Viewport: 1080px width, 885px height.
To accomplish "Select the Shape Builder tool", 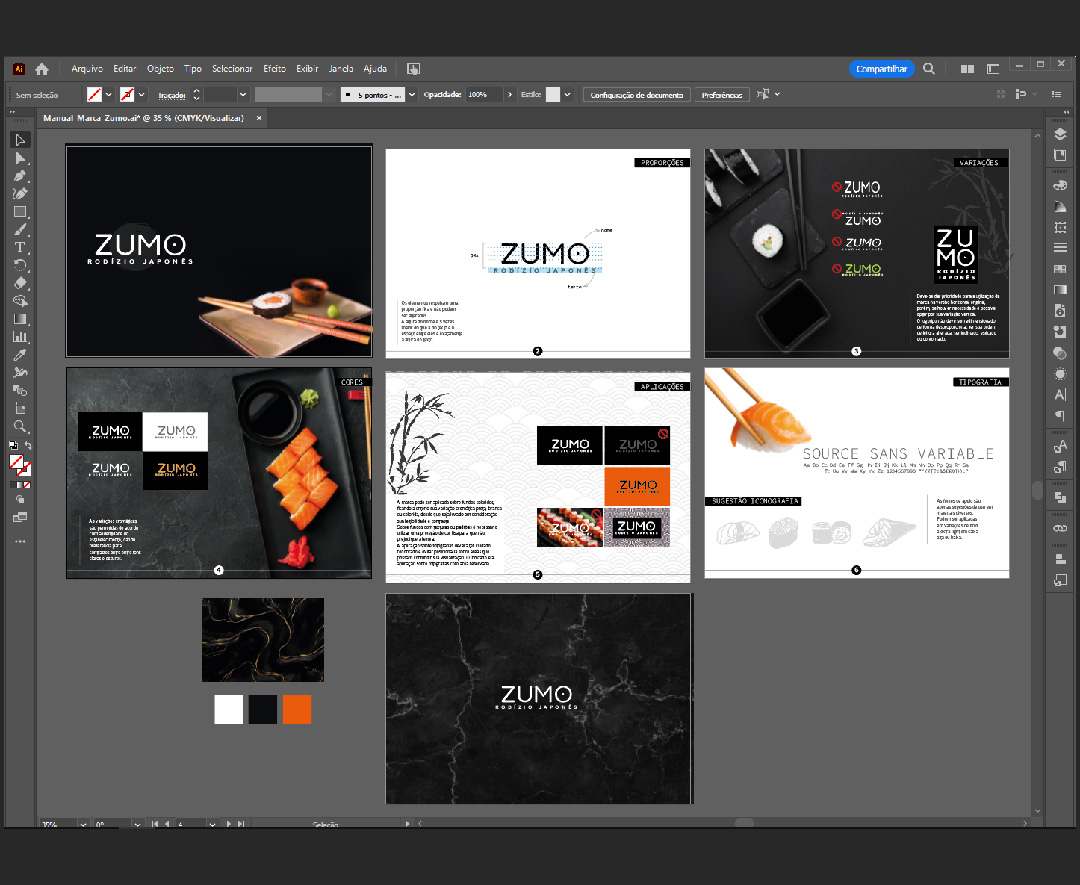I will click(x=20, y=301).
